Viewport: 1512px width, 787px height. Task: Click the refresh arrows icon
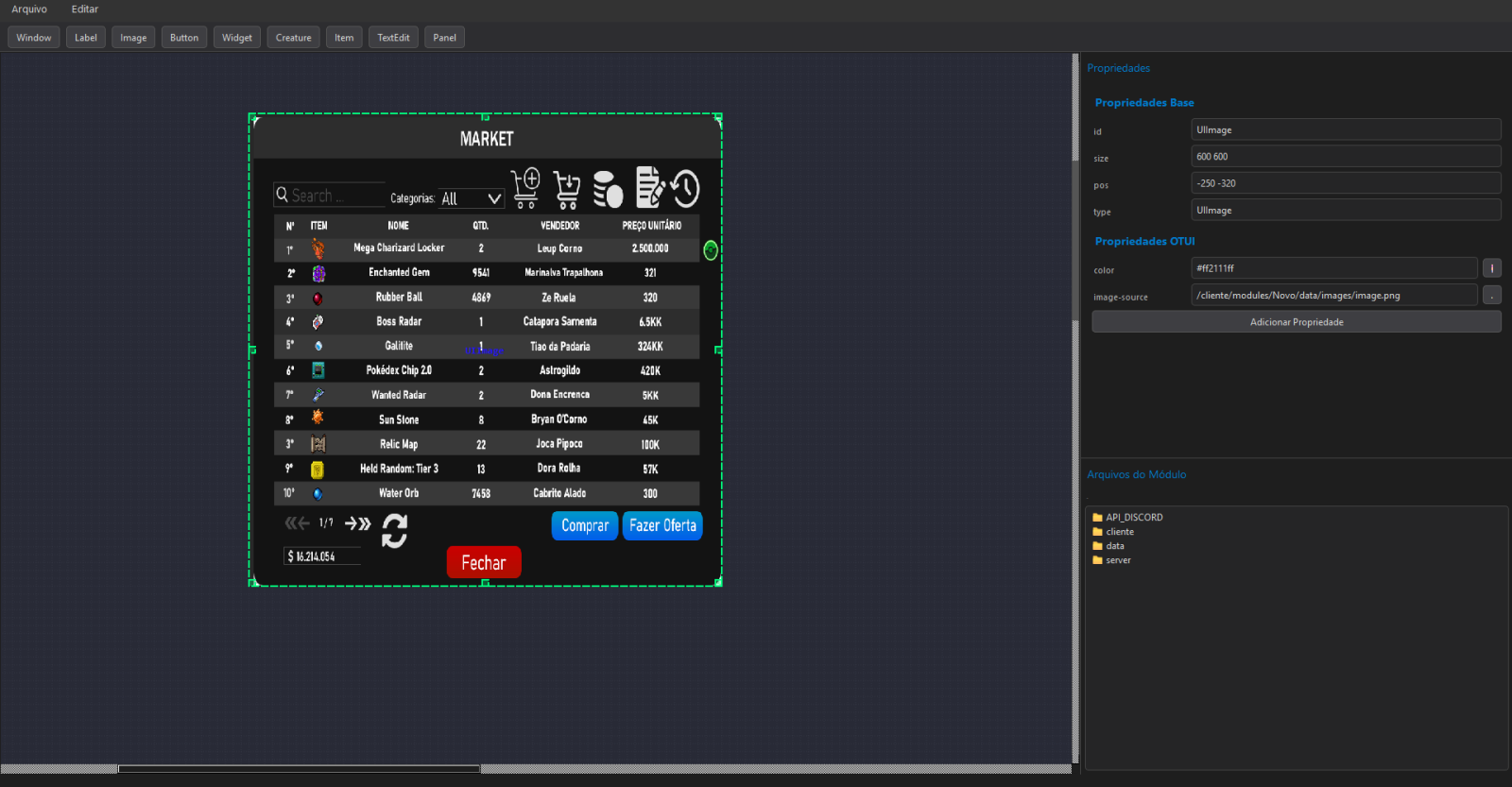coord(394,531)
